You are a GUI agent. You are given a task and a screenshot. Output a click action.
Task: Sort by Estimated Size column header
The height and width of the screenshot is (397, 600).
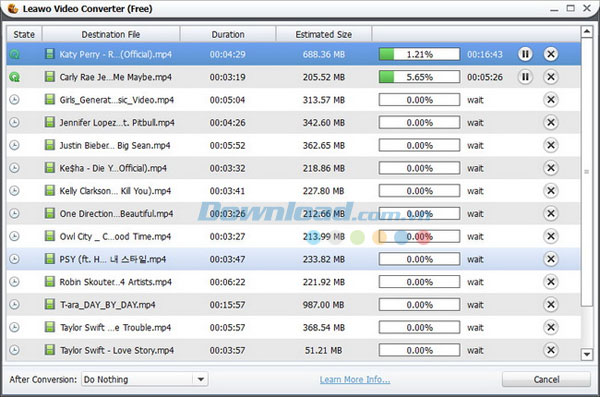click(323, 34)
